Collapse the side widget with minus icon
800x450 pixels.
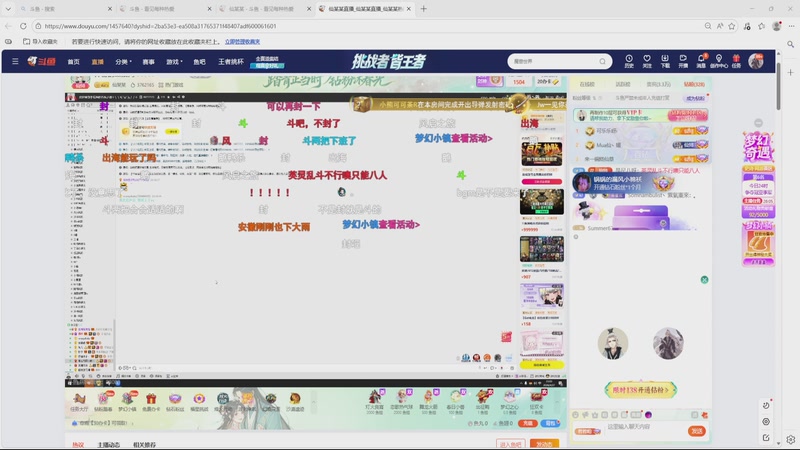coord(759,123)
